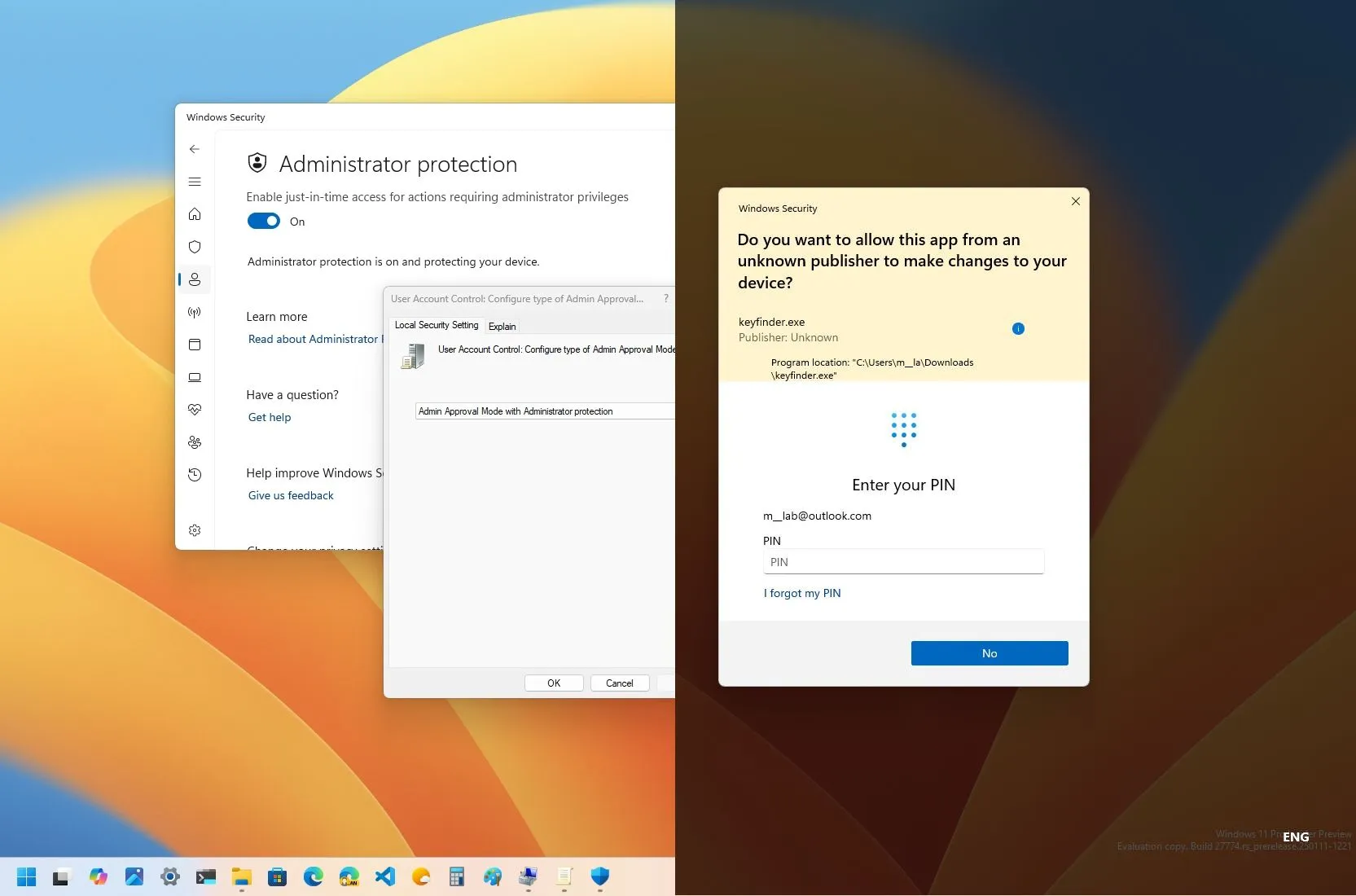
Task: Switch to the Explain tab
Action: (502, 326)
